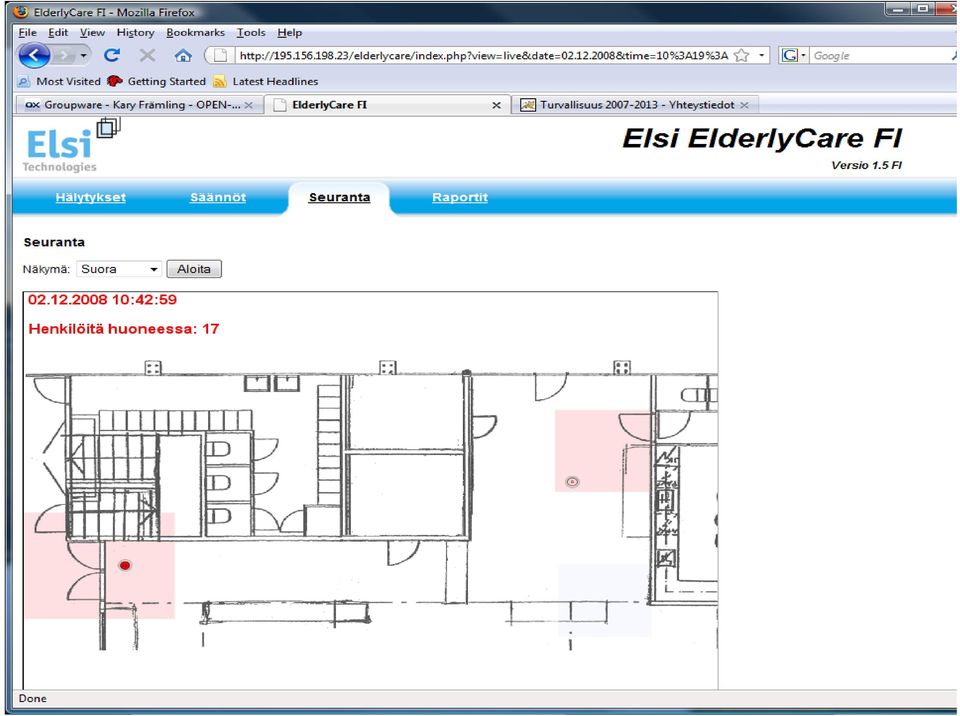Open the Help menu
Viewport: 960px width, 716px height.
click(x=290, y=32)
